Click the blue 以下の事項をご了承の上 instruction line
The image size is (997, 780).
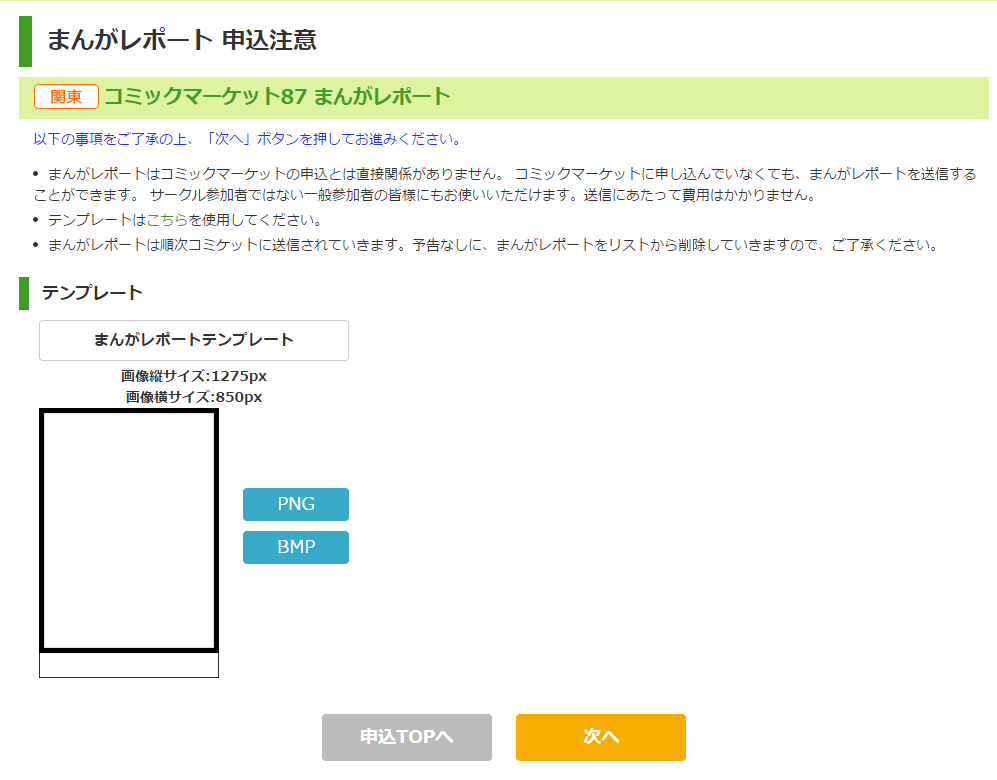pyautogui.click(x=248, y=139)
